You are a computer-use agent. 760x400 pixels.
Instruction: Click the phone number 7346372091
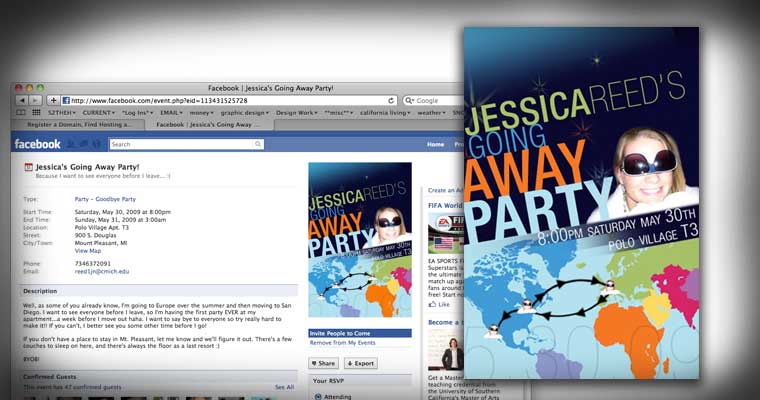(93, 263)
